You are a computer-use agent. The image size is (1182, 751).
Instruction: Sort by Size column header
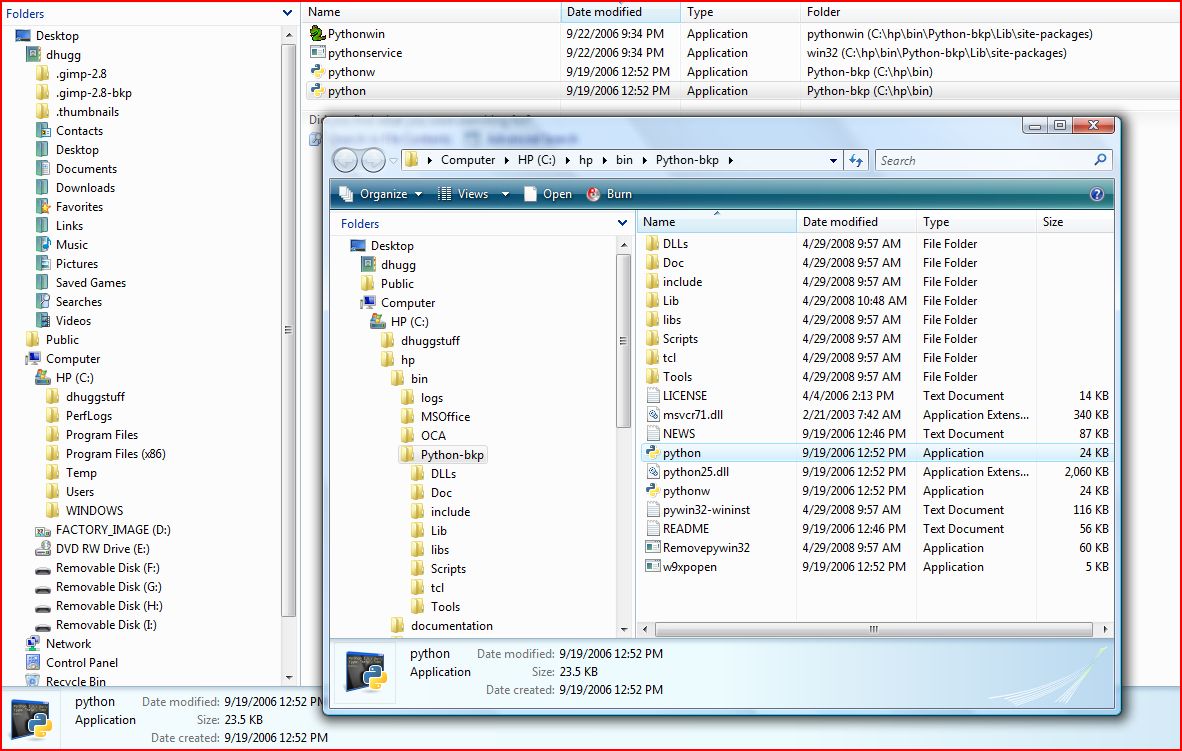[x=1074, y=222]
